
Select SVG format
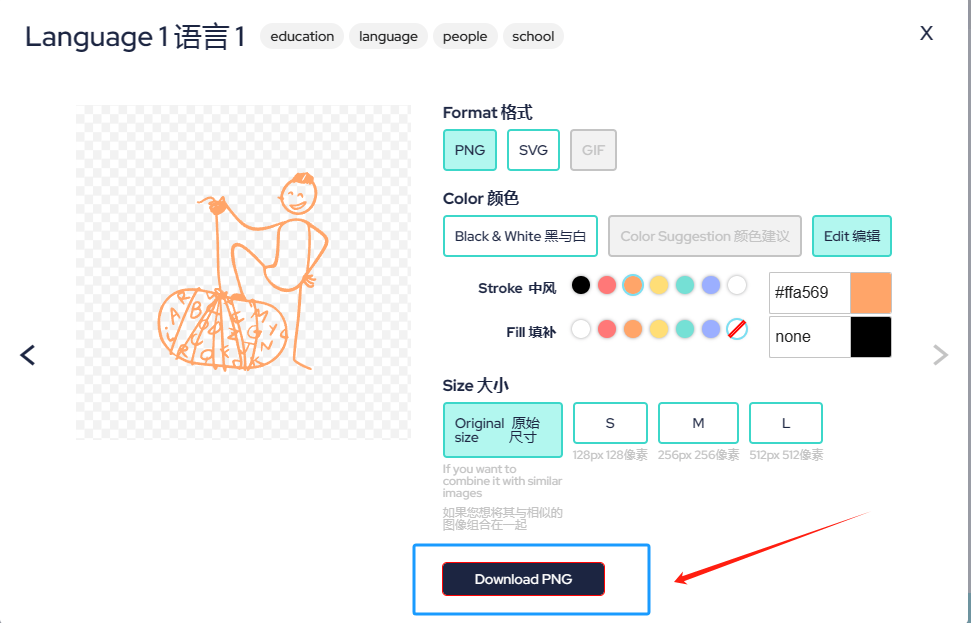pos(533,150)
